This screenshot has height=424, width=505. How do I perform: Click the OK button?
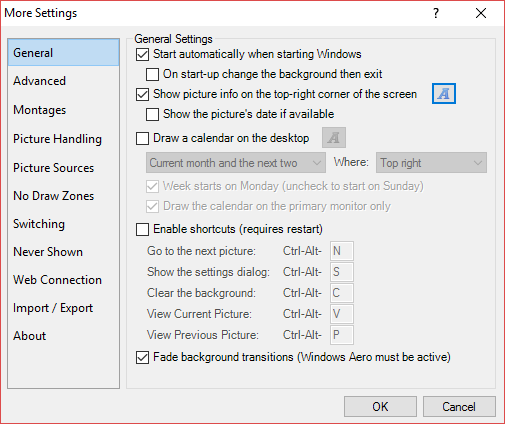[x=380, y=407]
